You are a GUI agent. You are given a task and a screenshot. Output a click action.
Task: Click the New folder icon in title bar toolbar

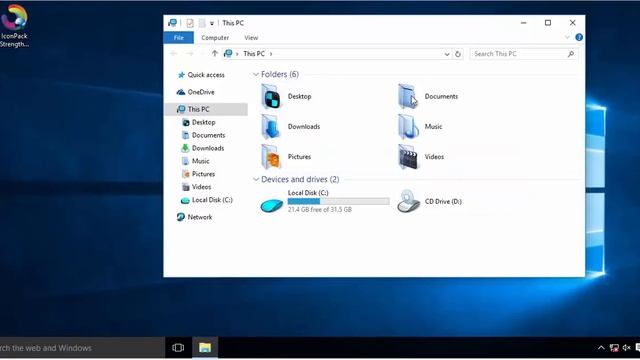(x=202, y=23)
